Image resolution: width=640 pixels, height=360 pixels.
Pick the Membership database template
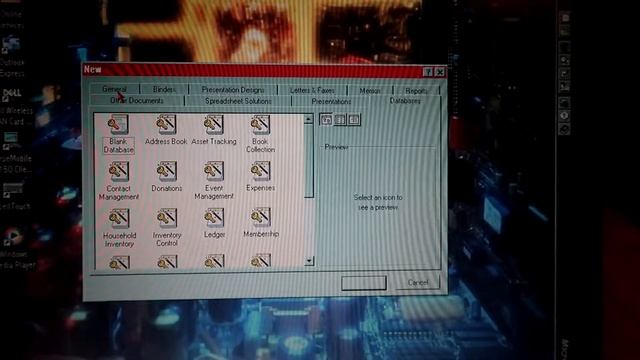point(261,223)
